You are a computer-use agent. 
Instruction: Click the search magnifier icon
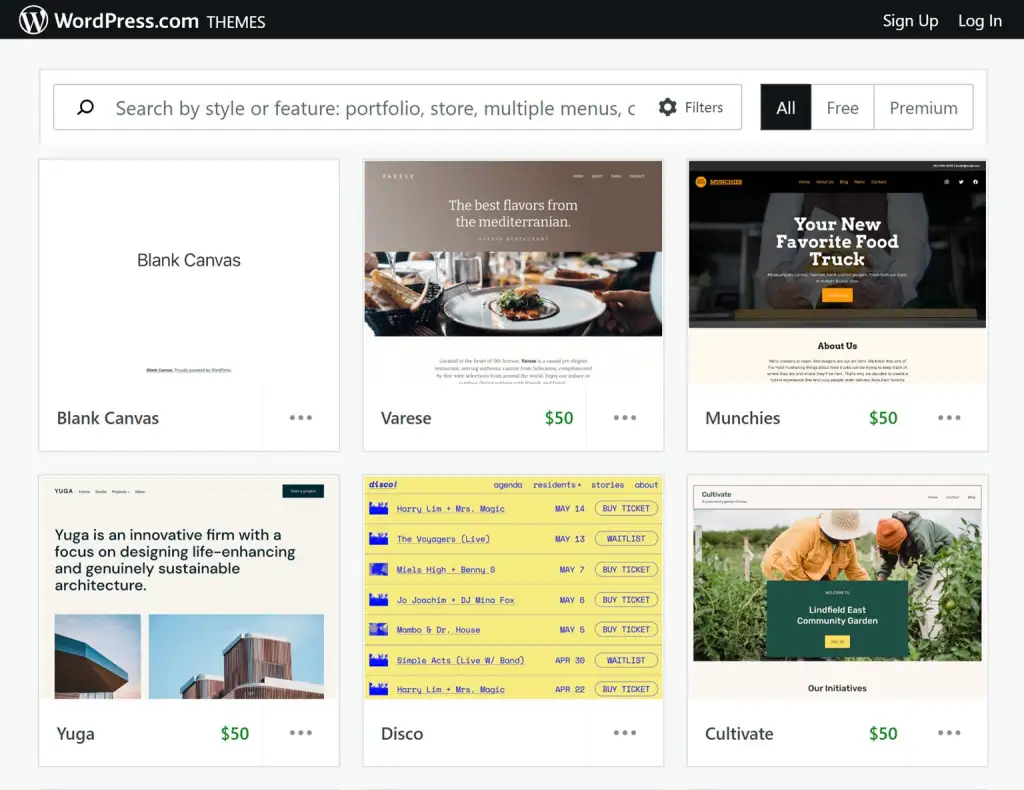pos(86,108)
